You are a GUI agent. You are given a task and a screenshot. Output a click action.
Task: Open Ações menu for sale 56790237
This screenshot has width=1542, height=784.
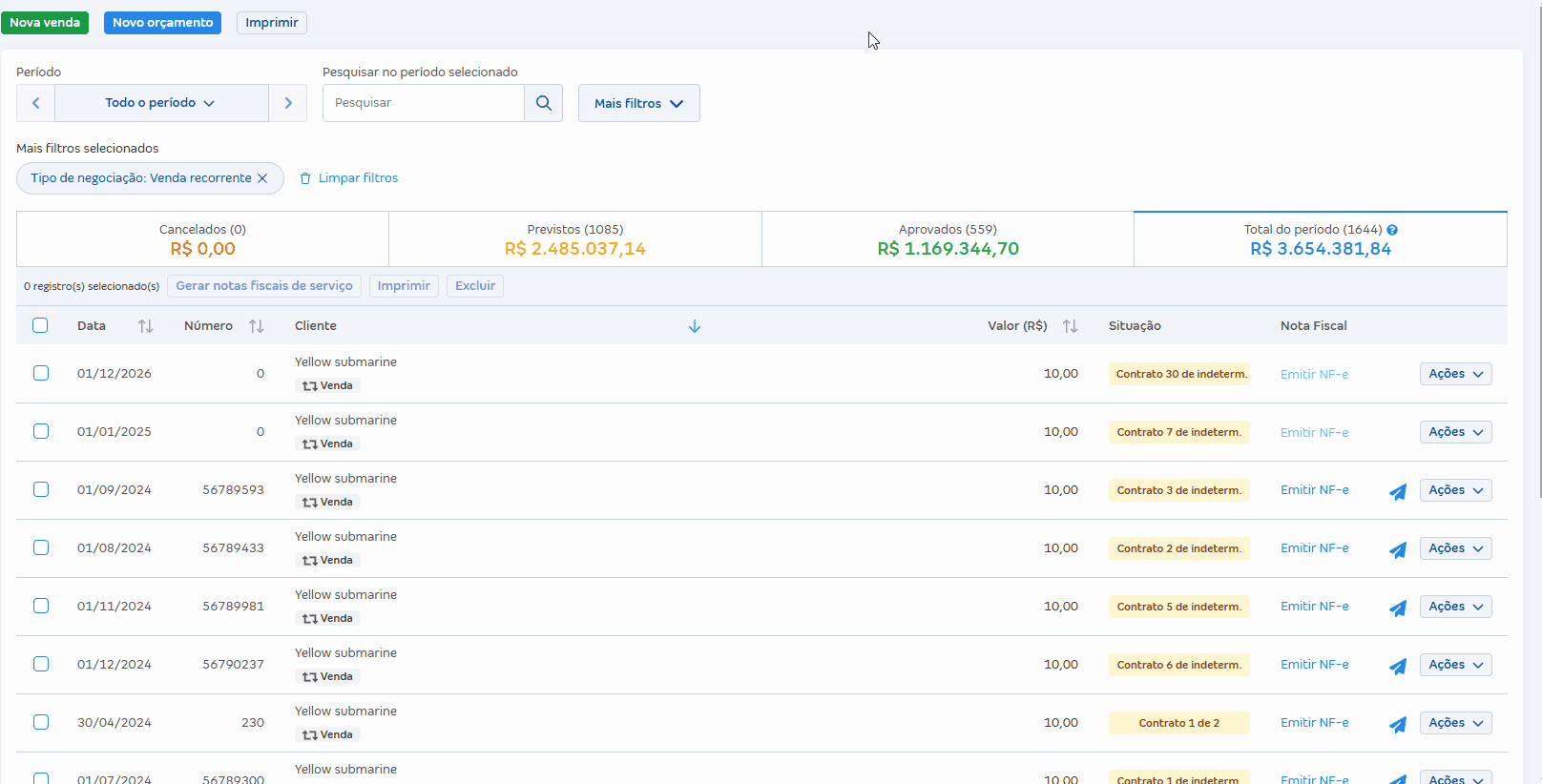click(x=1455, y=665)
